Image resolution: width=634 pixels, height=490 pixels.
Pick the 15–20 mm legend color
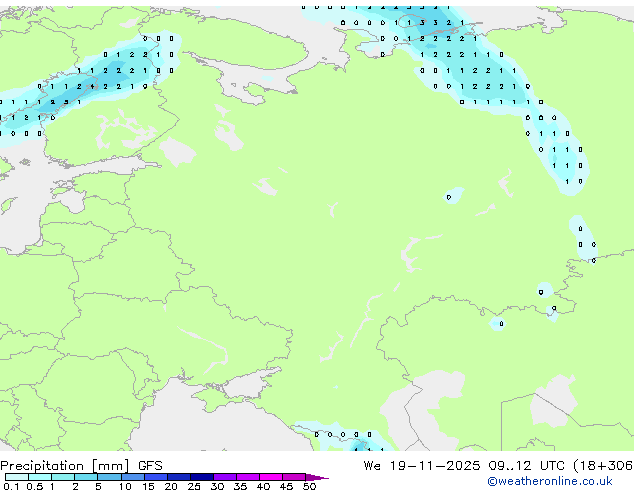(x=156, y=477)
